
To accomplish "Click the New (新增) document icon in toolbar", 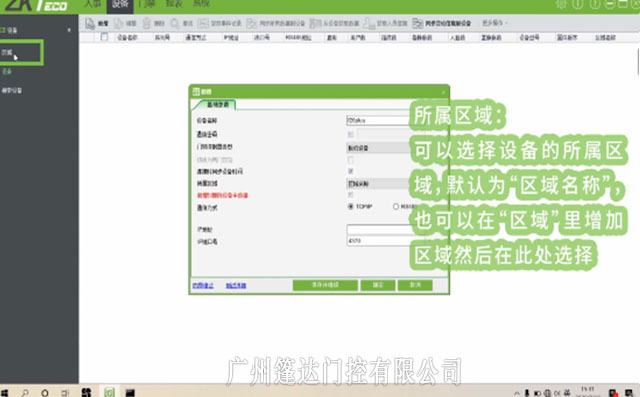I will point(90,24).
